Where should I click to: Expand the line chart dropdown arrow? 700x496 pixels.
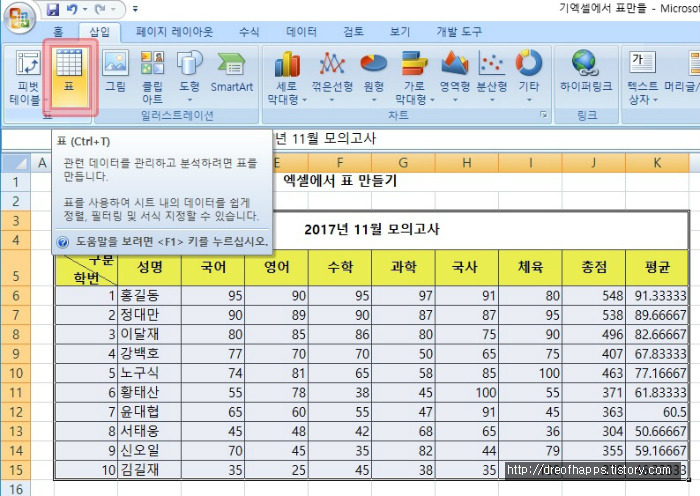coord(332,100)
